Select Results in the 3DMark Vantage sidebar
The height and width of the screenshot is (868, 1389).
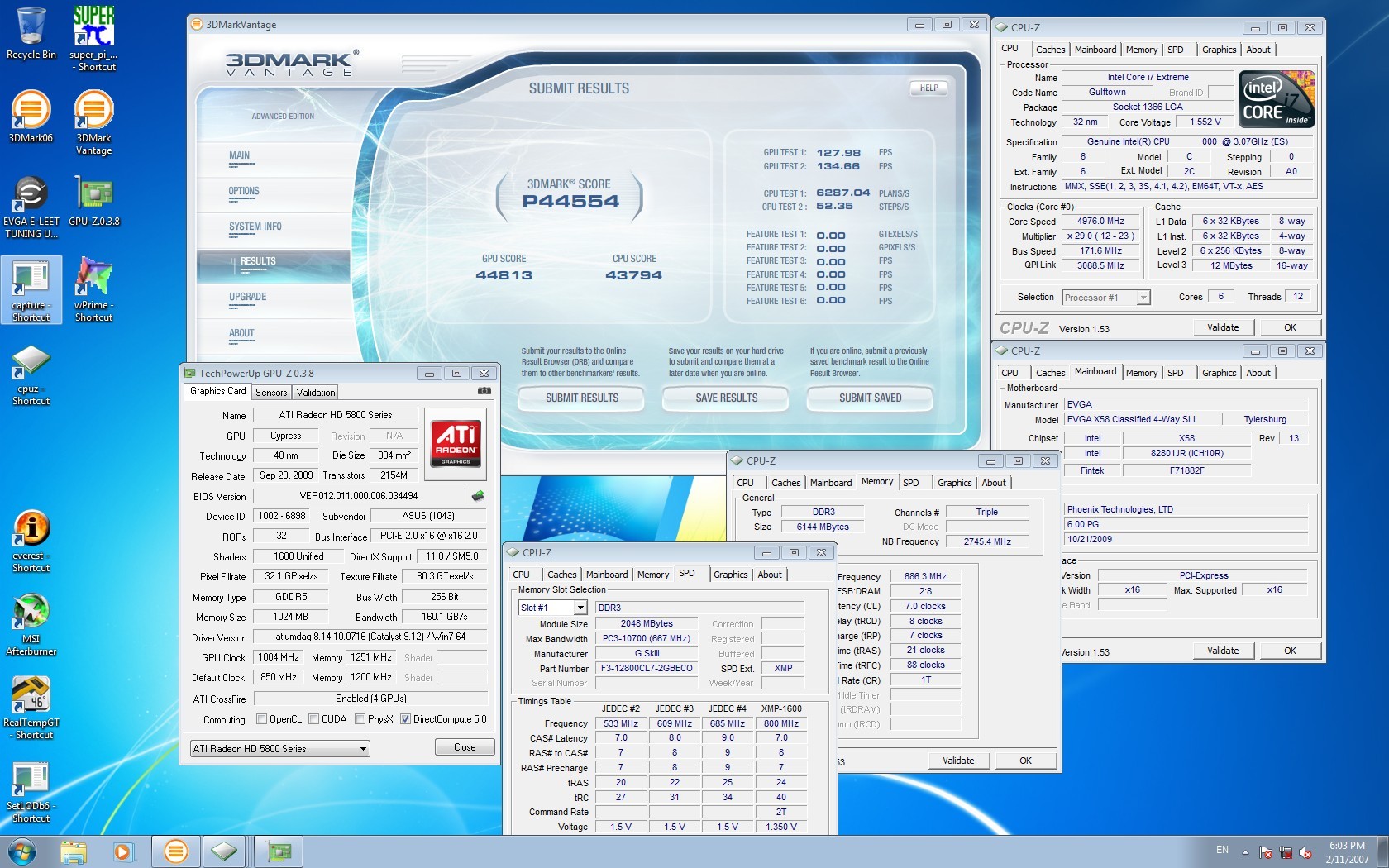coord(274,266)
